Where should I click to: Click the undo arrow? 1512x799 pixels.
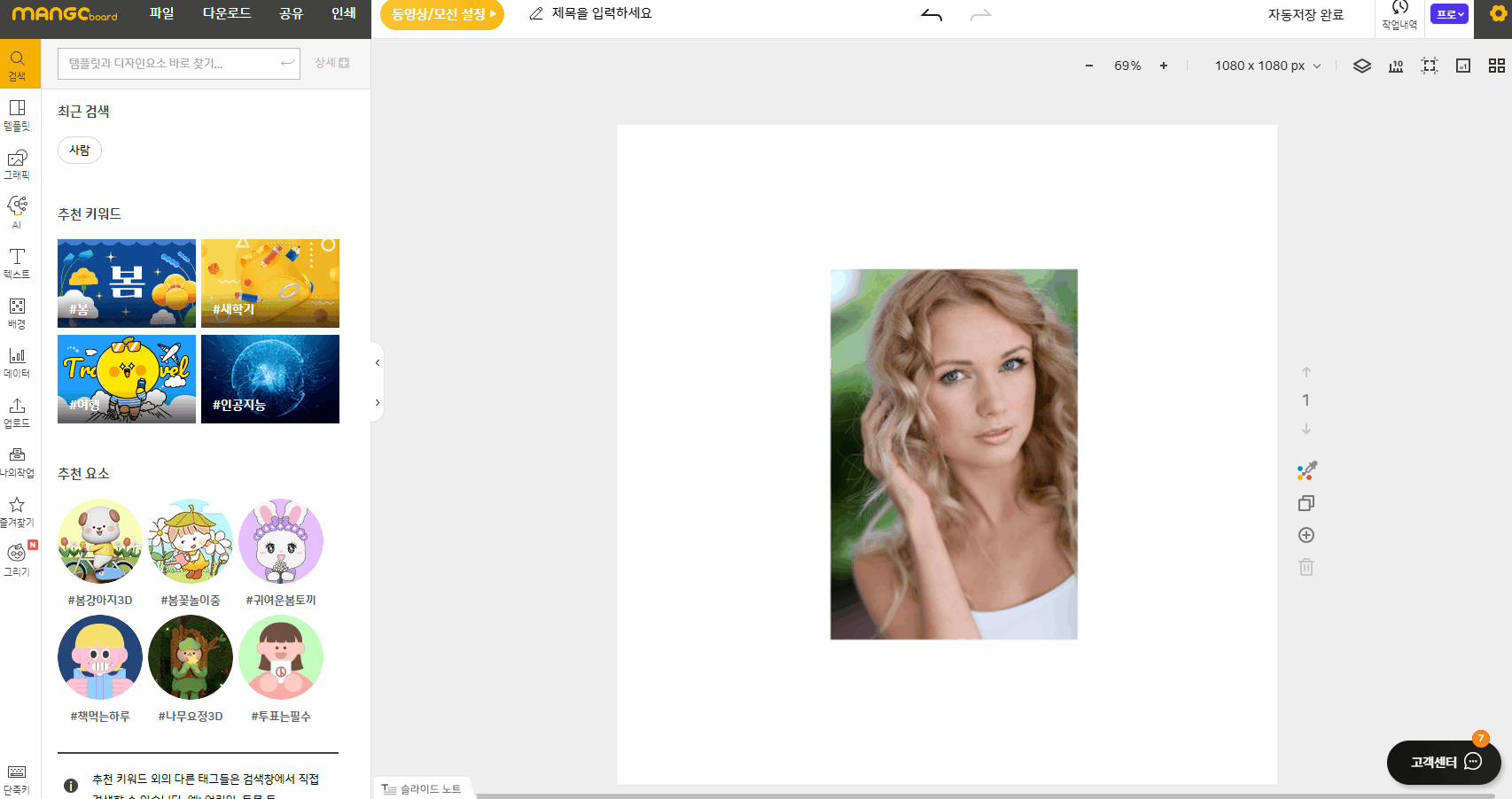[931, 15]
